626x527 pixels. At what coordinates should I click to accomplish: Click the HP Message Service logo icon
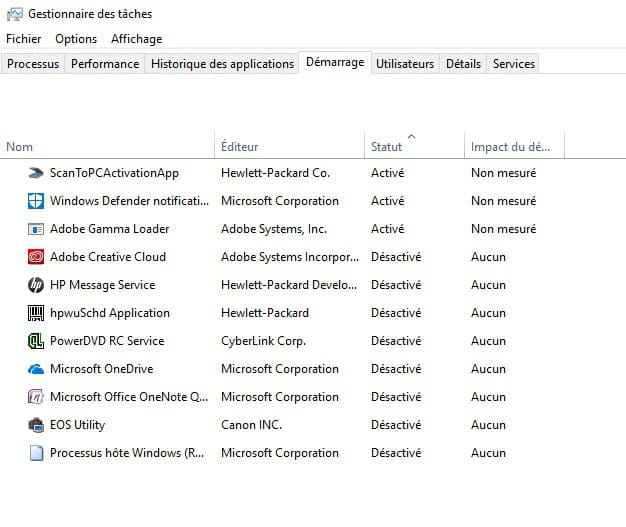pyautogui.click(x=36, y=285)
